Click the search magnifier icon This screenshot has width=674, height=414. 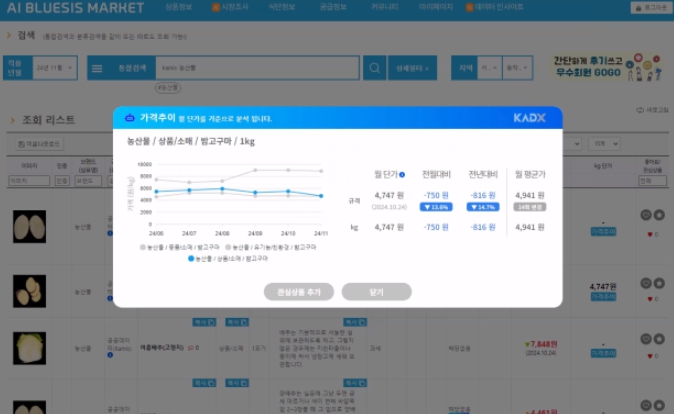[374, 68]
